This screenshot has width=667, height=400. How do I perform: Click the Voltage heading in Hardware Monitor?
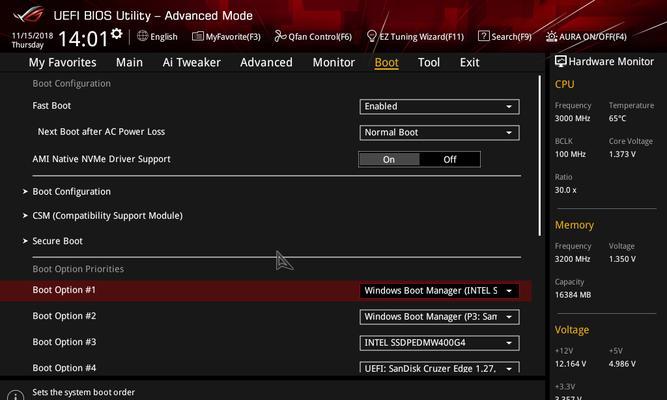tap(572, 330)
